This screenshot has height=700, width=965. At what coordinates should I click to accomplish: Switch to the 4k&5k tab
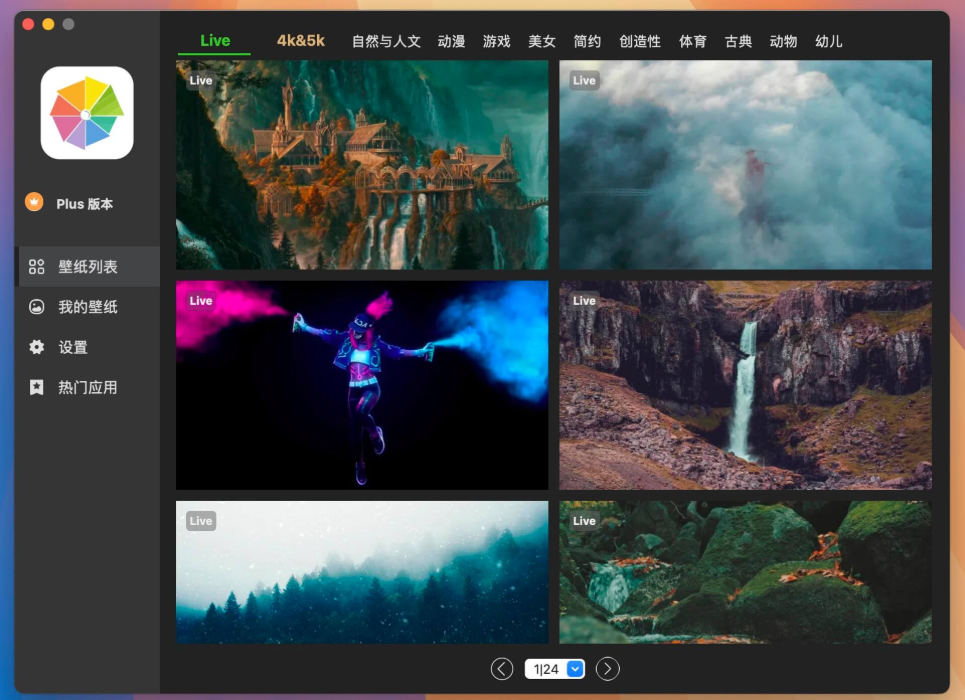[x=301, y=41]
